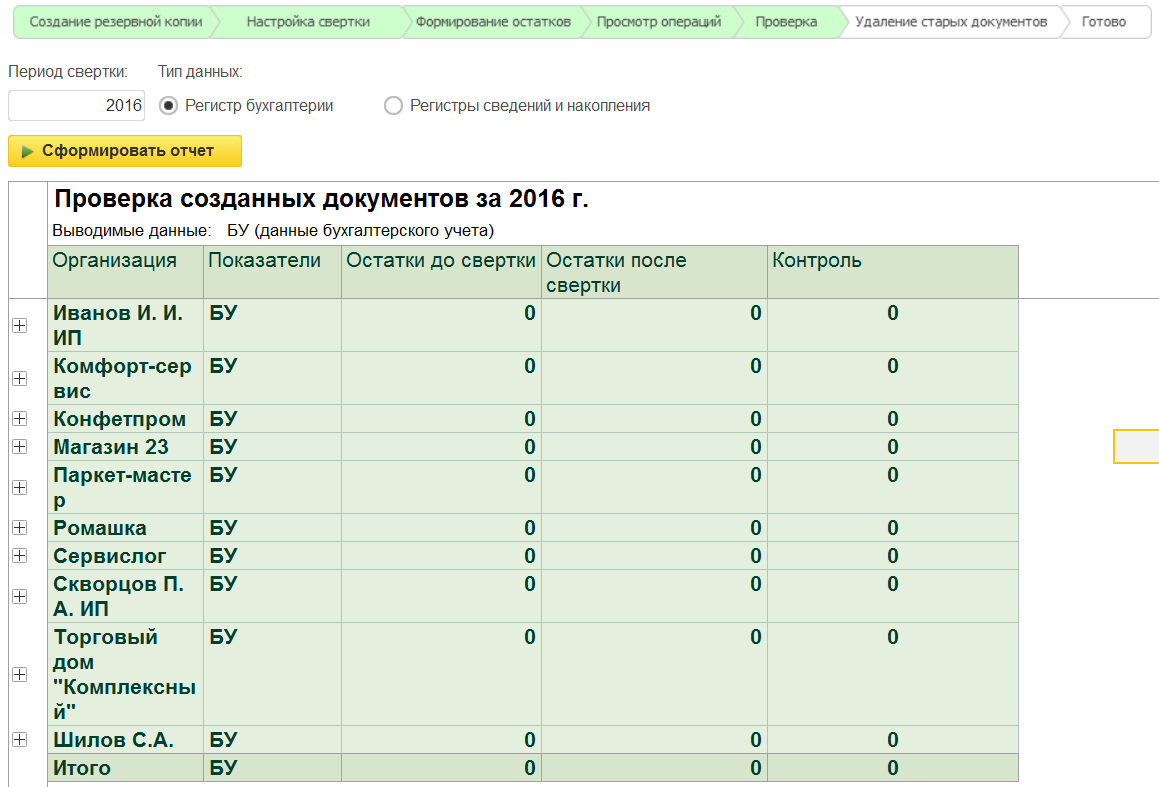Expand the Скворцов П. А. ИП row
Viewport: 1159px width, 787px height.
coord(19,596)
